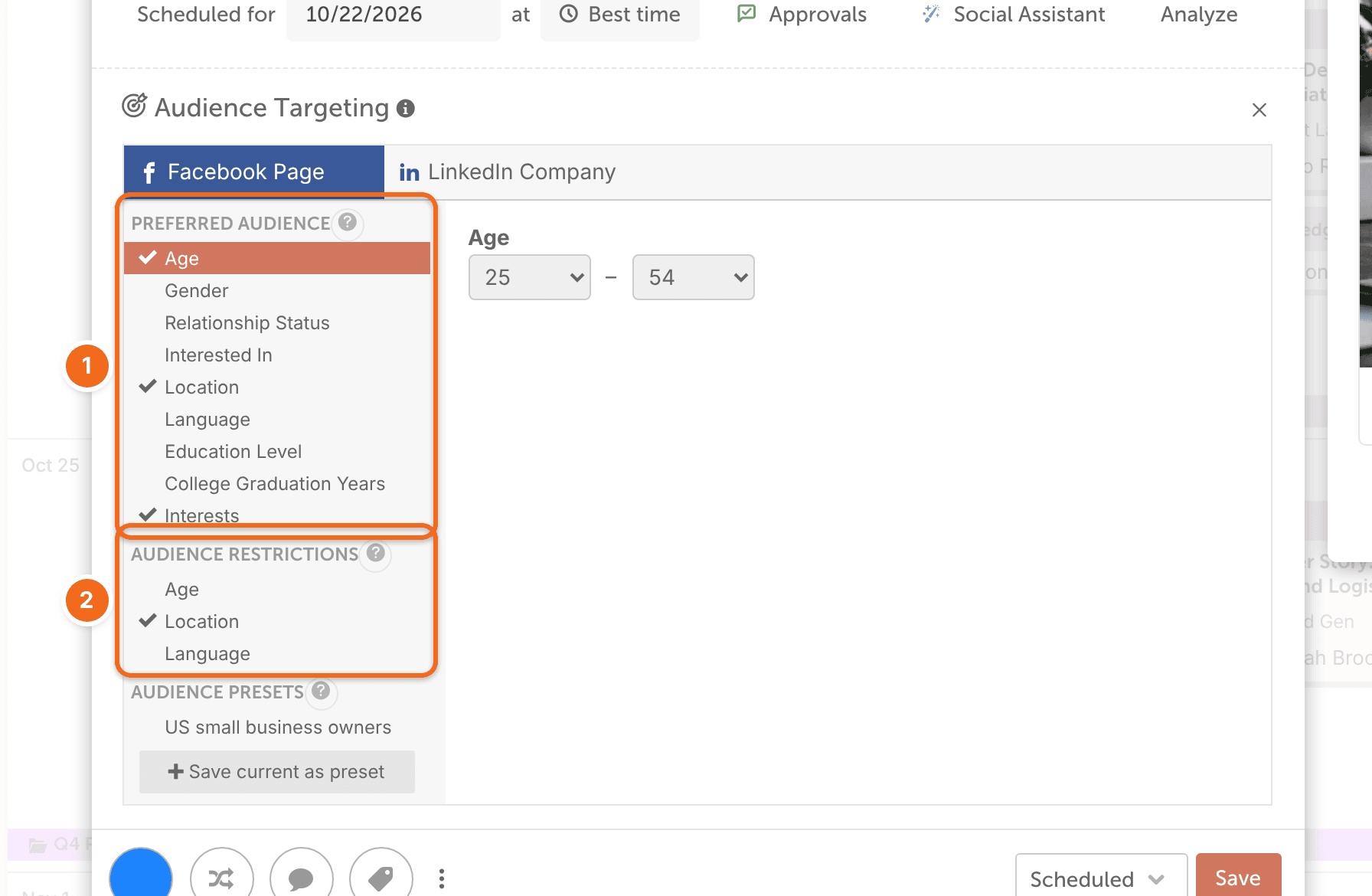Switch to the Facebook Page tab
Screen dimensions: 1372x896
[254, 172]
